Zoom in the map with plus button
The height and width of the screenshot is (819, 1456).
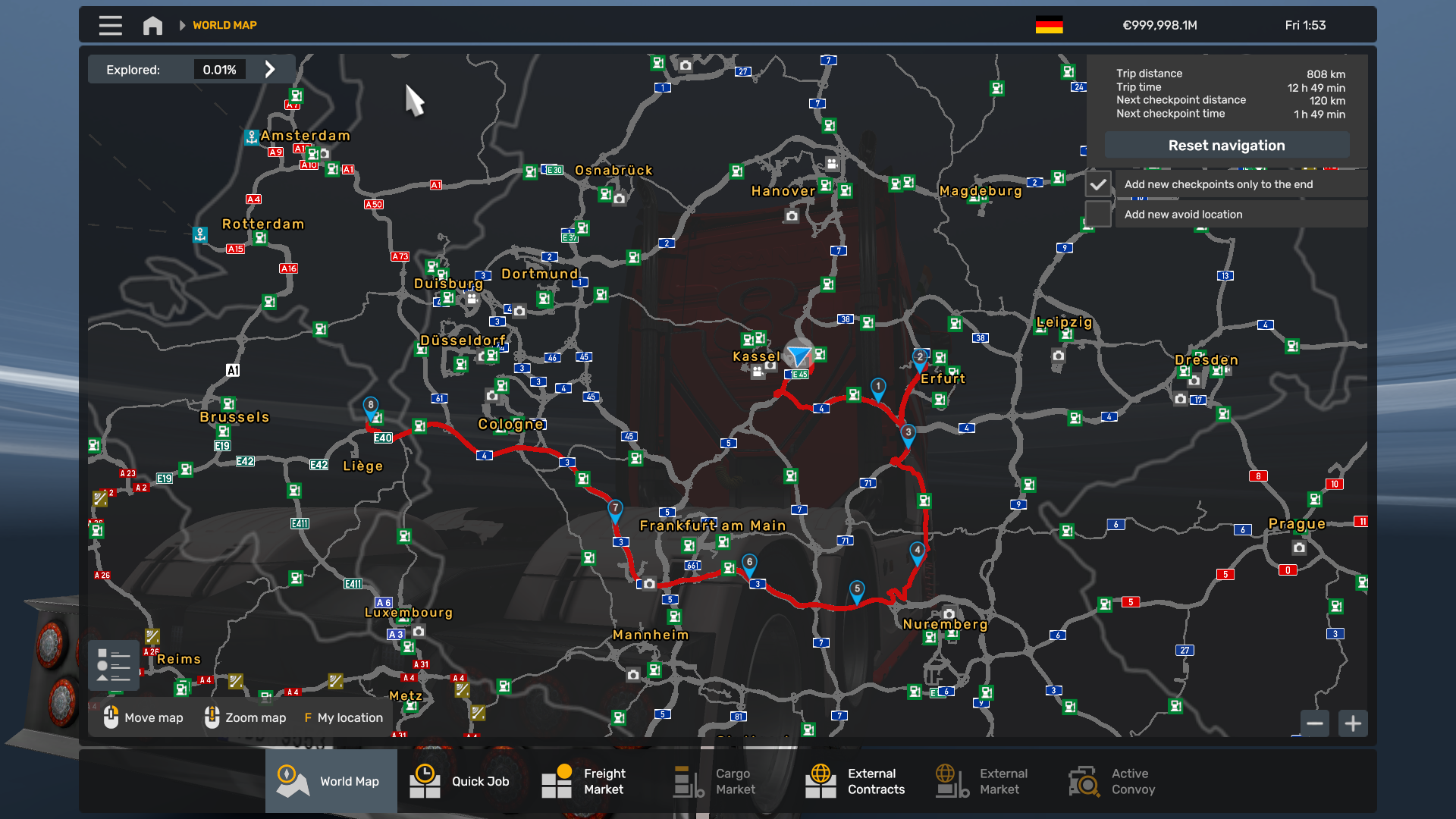pyautogui.click(x=1353, y=723)
